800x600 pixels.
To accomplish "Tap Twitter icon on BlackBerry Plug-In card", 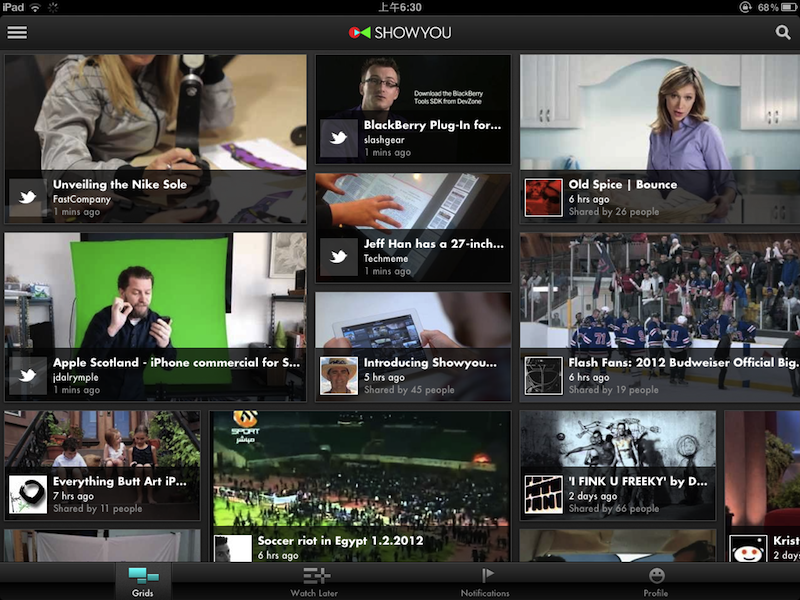I will point(339,138).
